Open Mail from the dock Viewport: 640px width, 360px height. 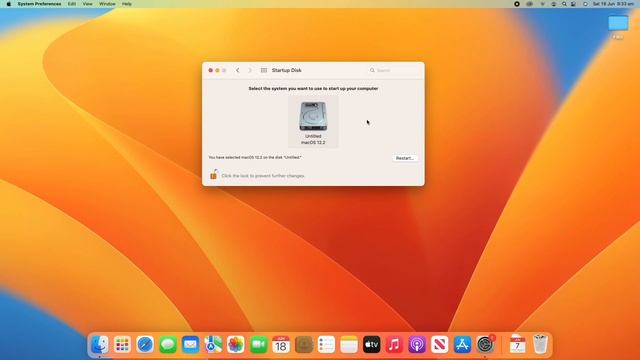190,344
